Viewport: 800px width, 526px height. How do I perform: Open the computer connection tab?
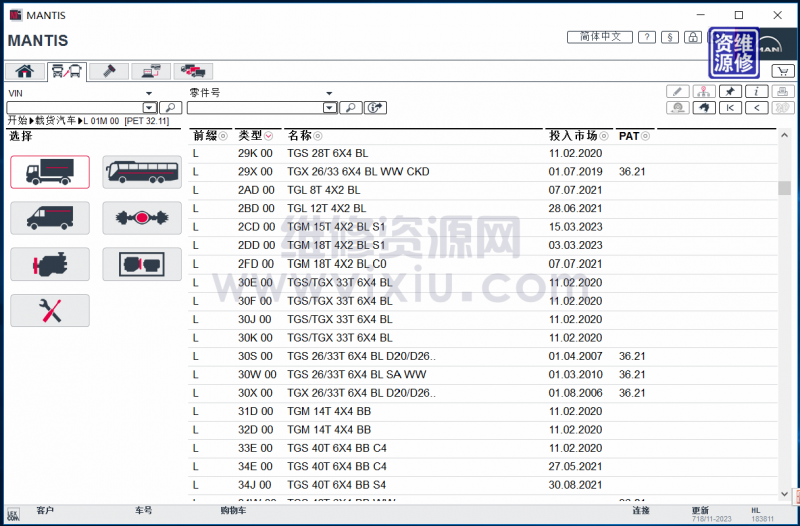[151, 71]
